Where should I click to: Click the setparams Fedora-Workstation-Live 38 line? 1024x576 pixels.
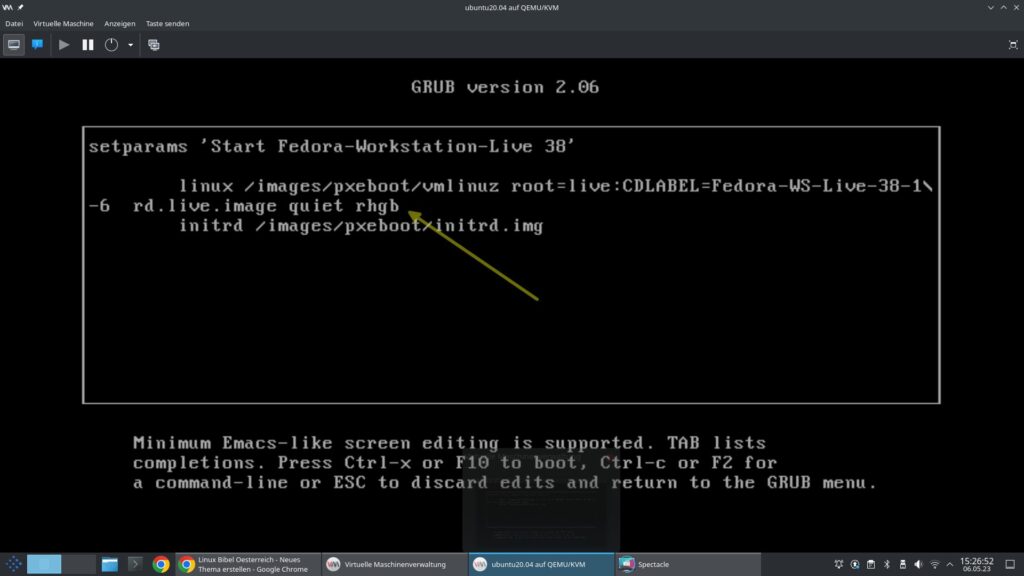(x=332, y=146)
